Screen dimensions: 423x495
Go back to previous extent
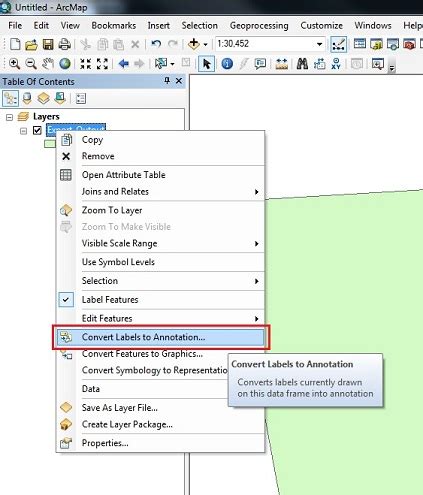coord(124,63)
